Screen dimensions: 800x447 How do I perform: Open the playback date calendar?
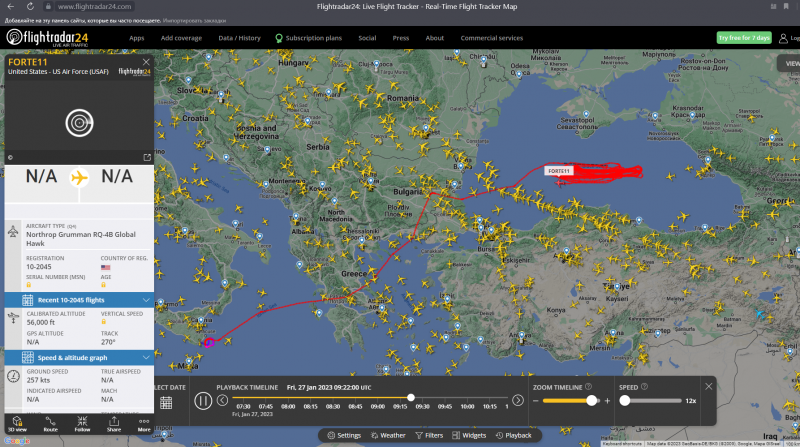pyautogui.click(x=166, y=403)
